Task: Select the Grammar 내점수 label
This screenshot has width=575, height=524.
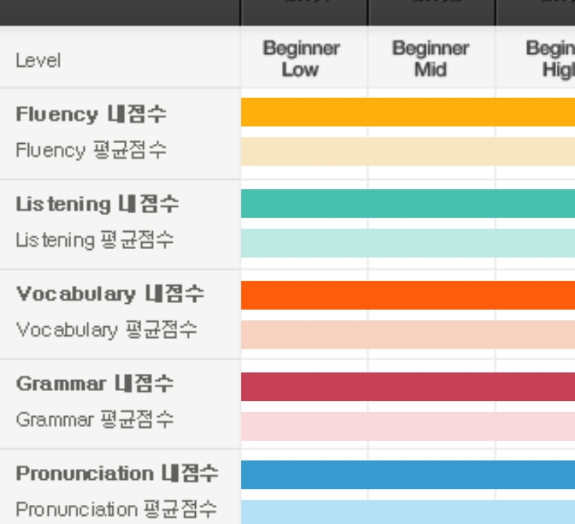Action: point(95,384)
